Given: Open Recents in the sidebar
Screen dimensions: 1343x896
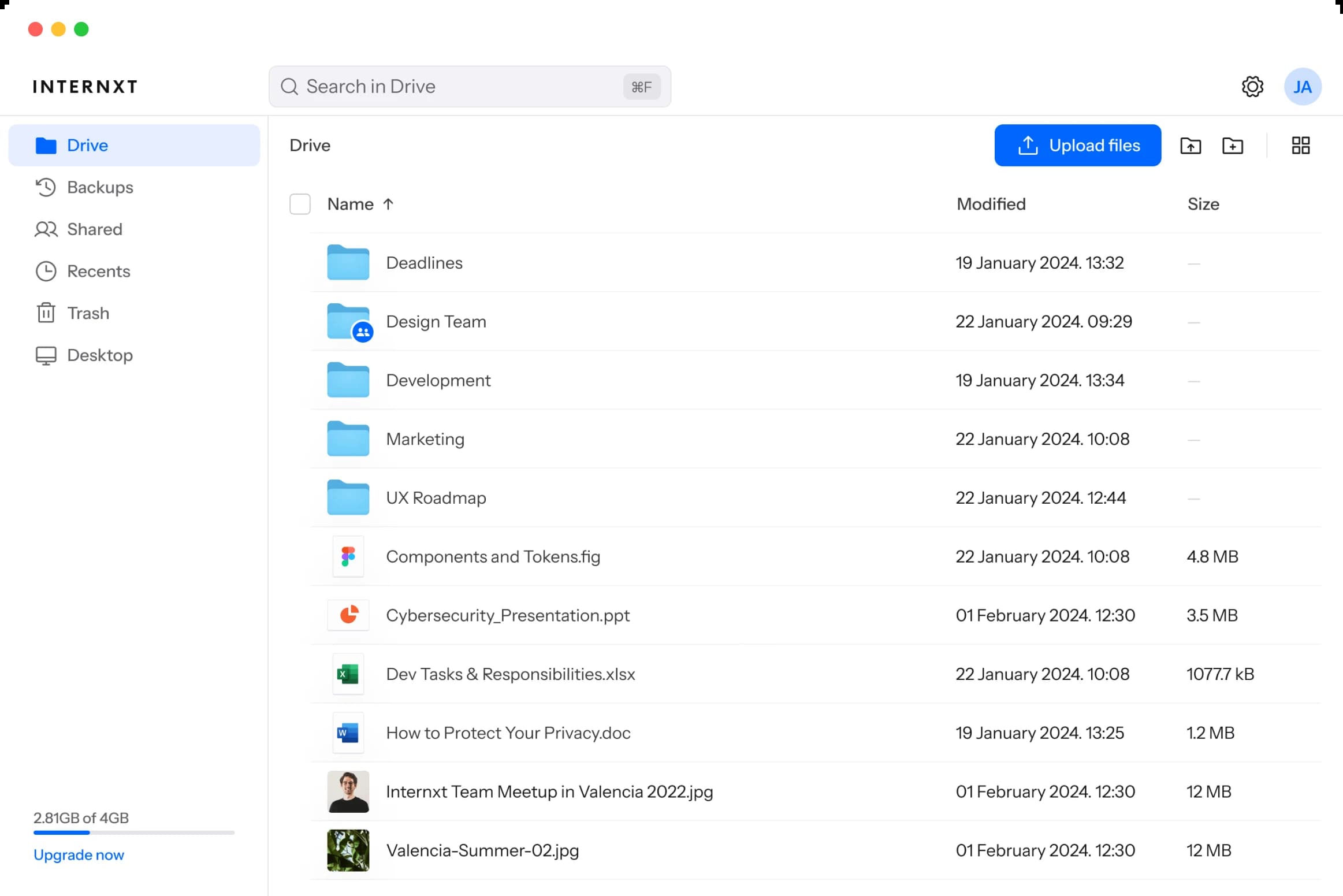Looking at the screenshot, I should pos(99,271).
